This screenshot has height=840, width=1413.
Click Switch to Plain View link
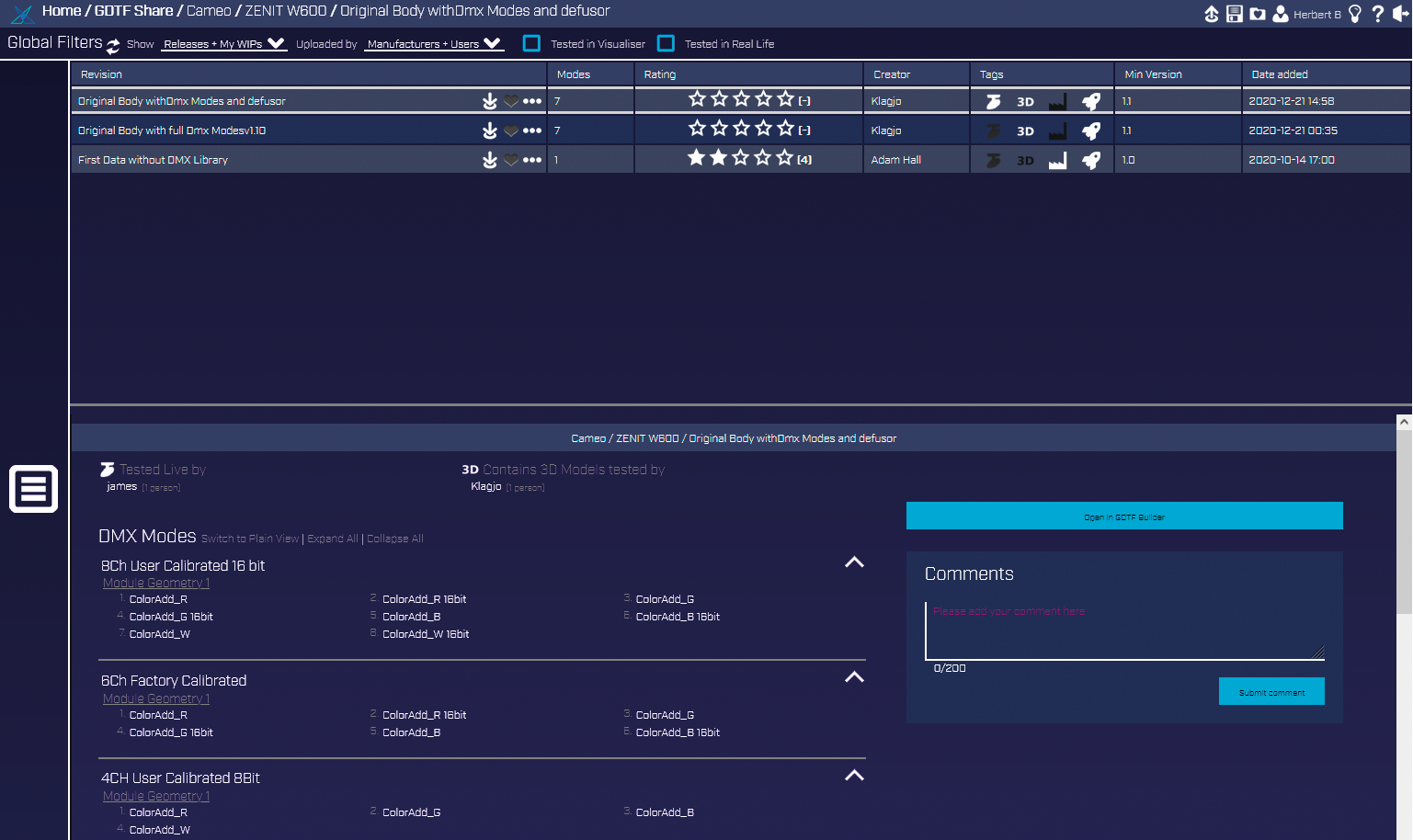tap(250, 539)
